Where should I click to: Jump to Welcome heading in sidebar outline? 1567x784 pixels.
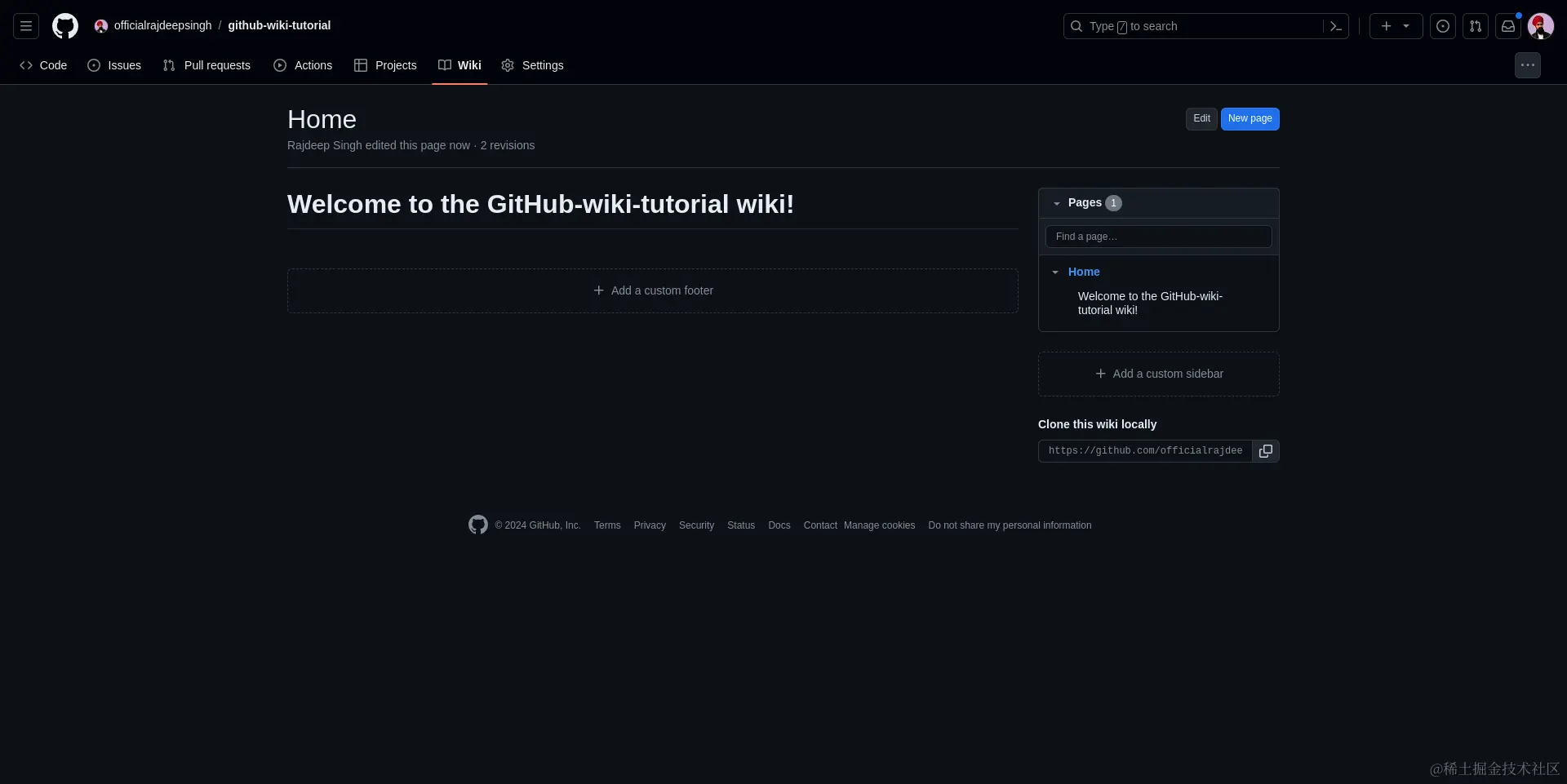pos(1150,303)
